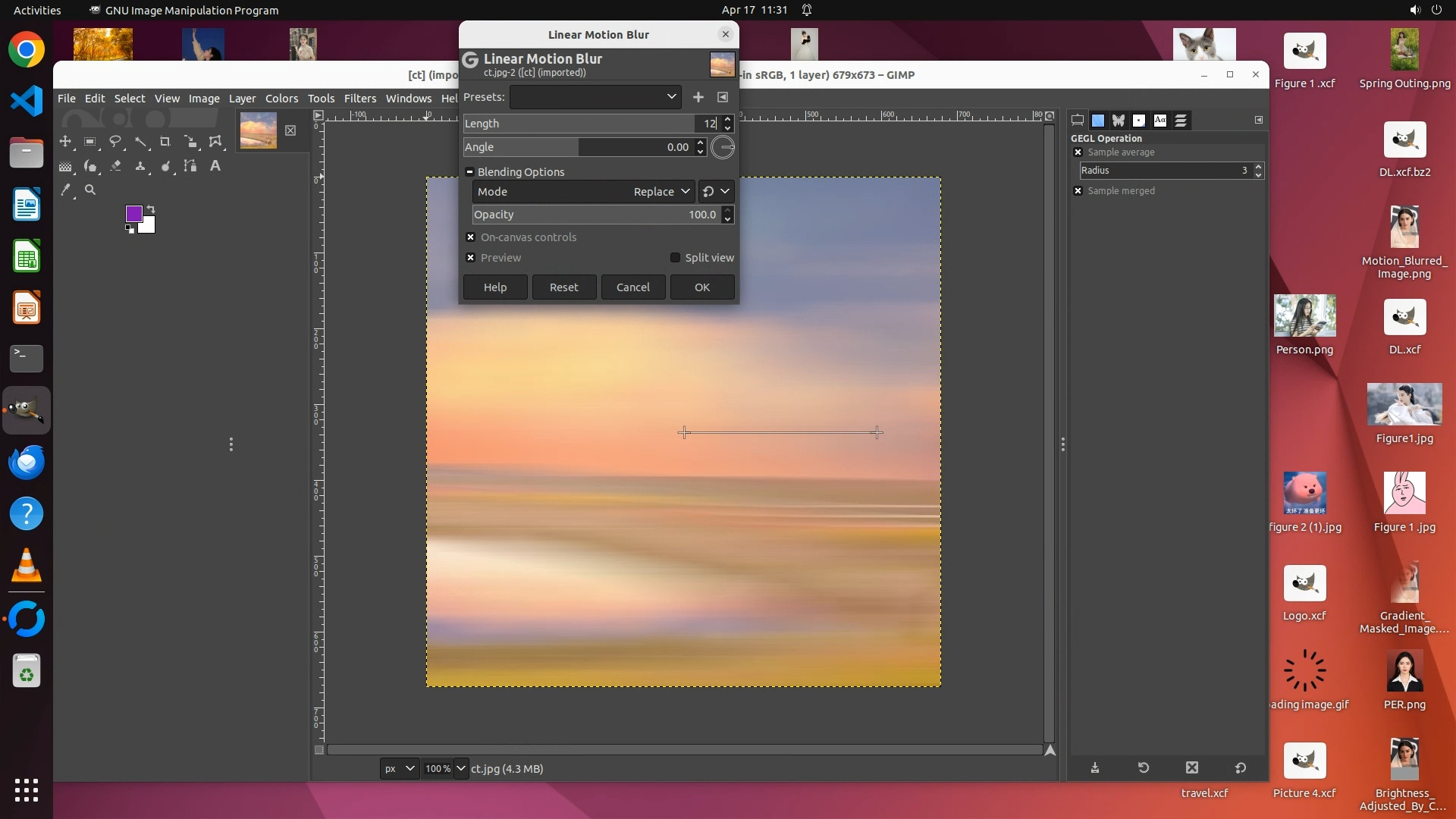The width and height of the screenshot is (1456, 819).
Task: Select the Color Picker eyedropper tool
Action: (x=66, y=190)
